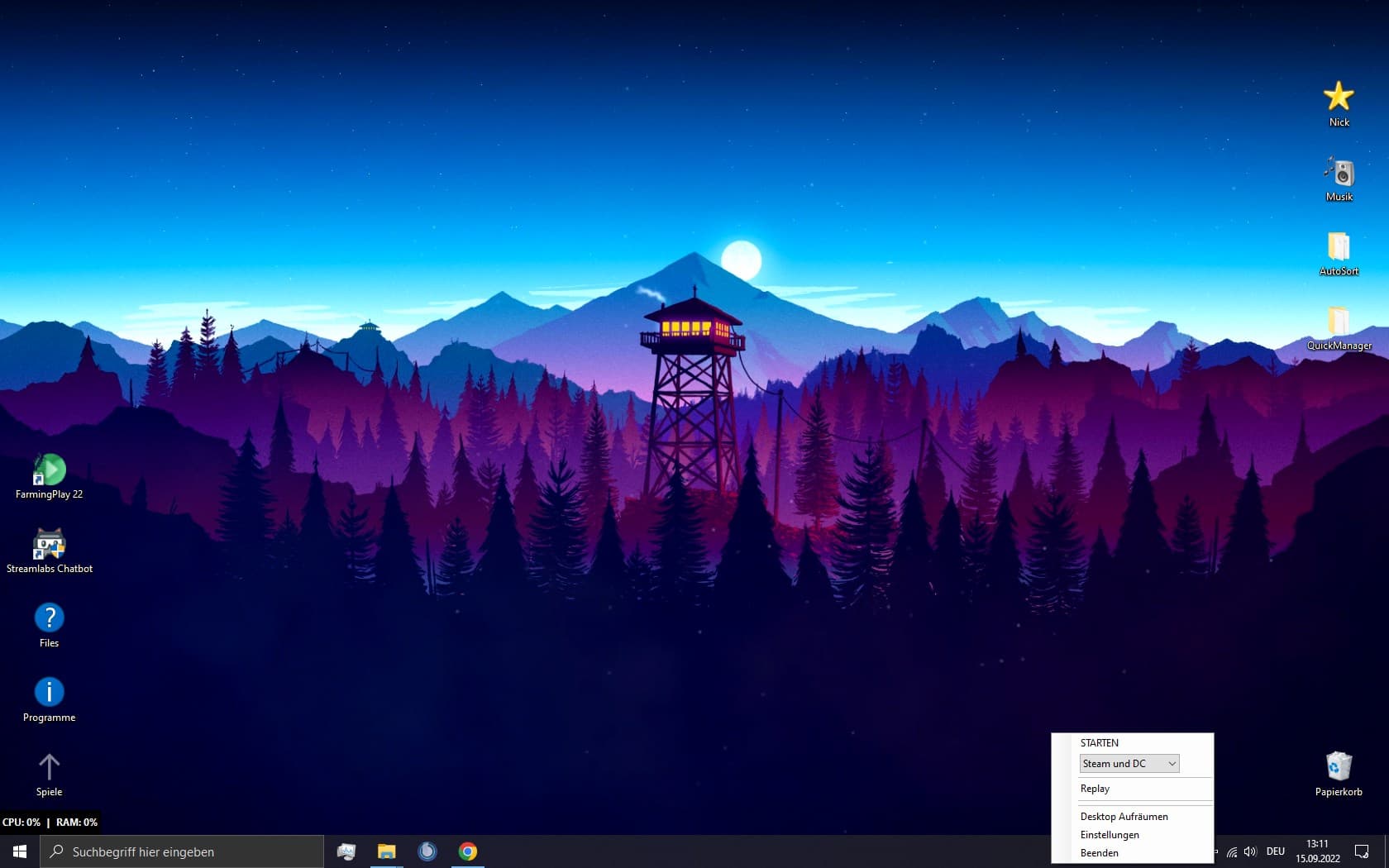The width and height of the screenshot is (1389, 868).
Task: Open the first pinned taskbar app
Action: [346, 851]
